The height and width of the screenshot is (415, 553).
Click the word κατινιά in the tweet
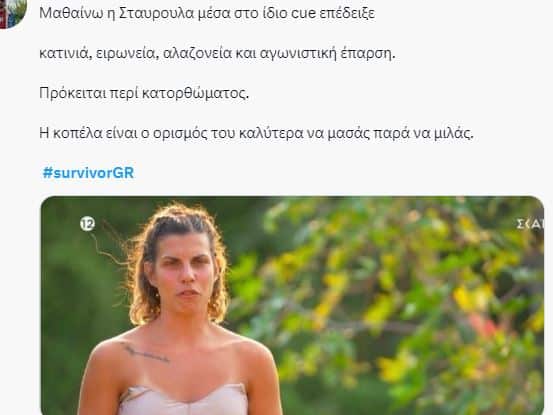pos(63,53)
